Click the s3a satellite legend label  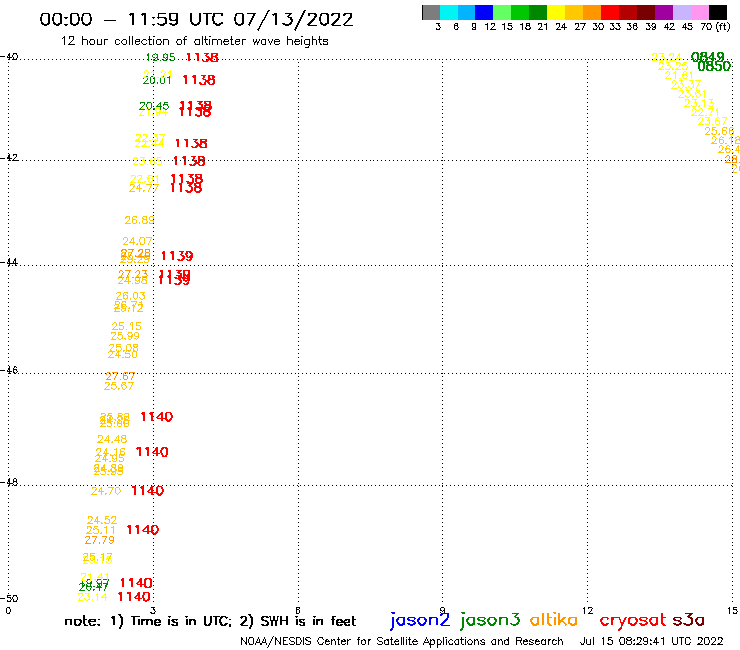pos(689,620)
